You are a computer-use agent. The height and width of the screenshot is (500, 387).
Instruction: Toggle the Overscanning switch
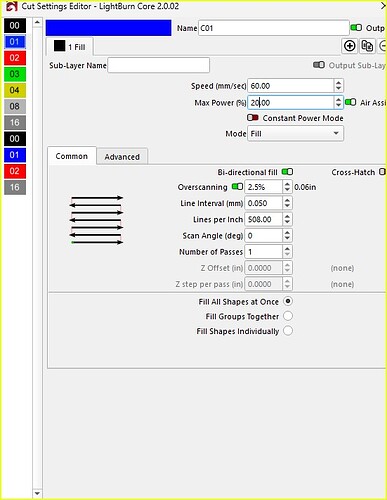point(237,186)
